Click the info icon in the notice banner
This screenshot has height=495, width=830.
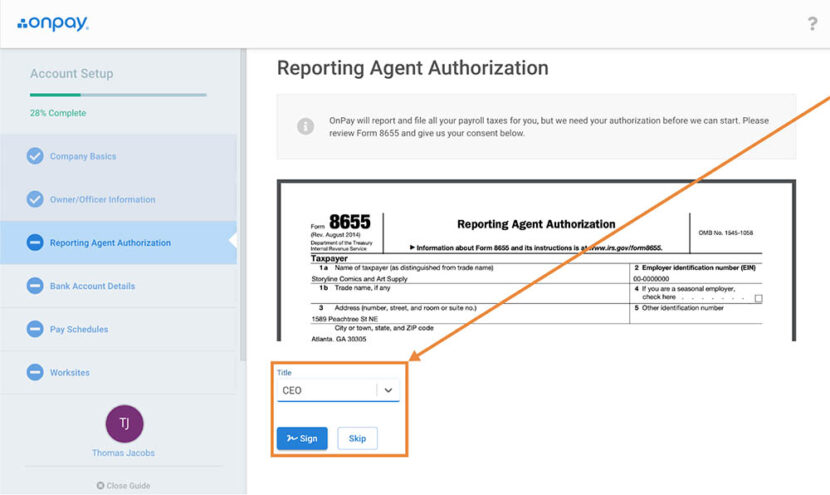point(305,126)
